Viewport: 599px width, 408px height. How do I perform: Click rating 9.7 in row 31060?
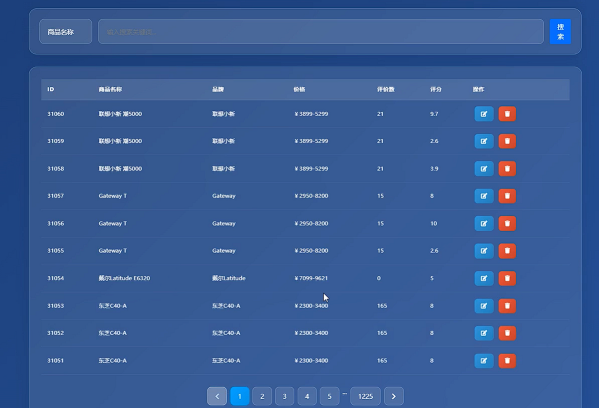434,114
